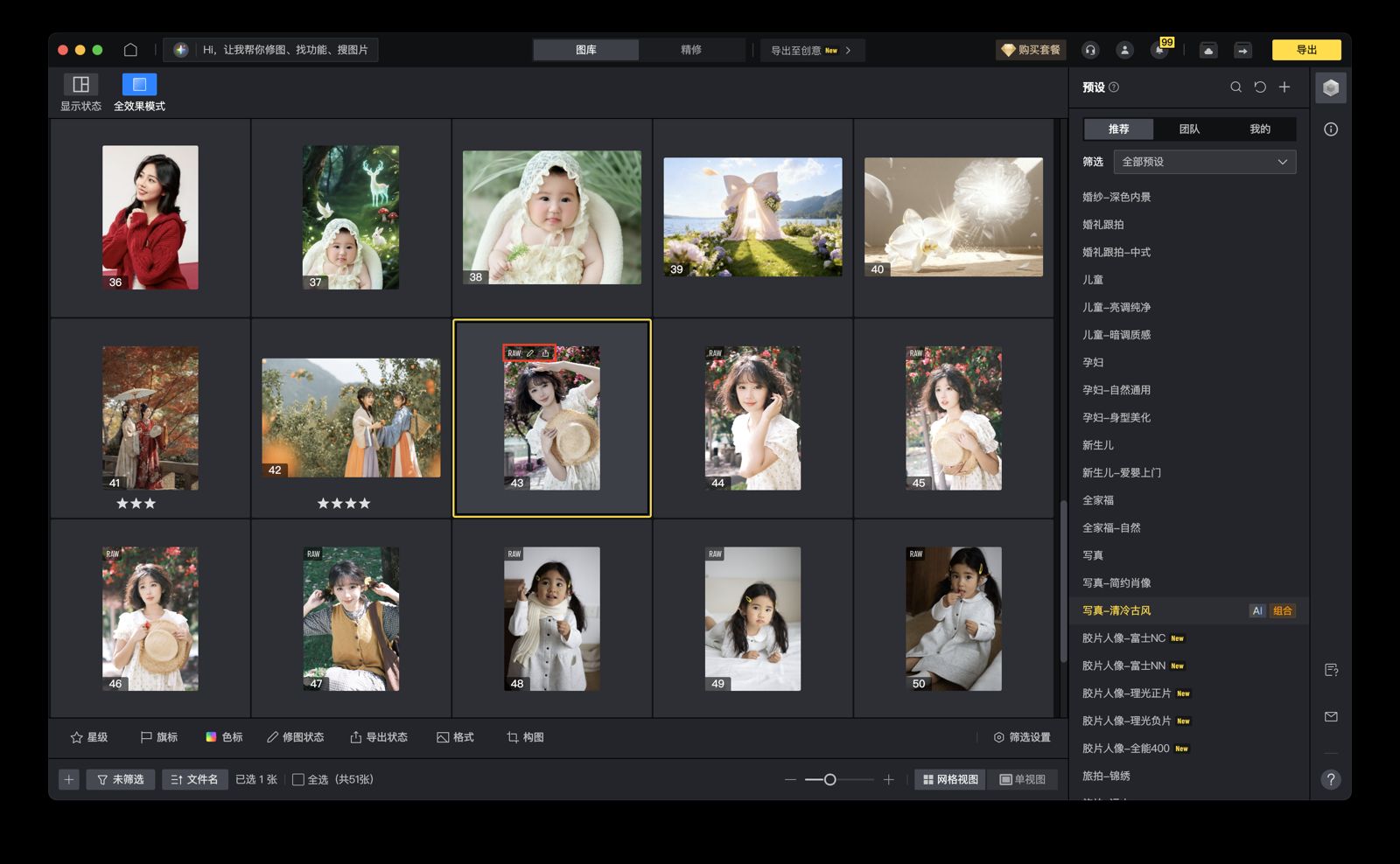Open the 未筛选 filter dropdown
1400x864 pixels.
click(121, 779)
